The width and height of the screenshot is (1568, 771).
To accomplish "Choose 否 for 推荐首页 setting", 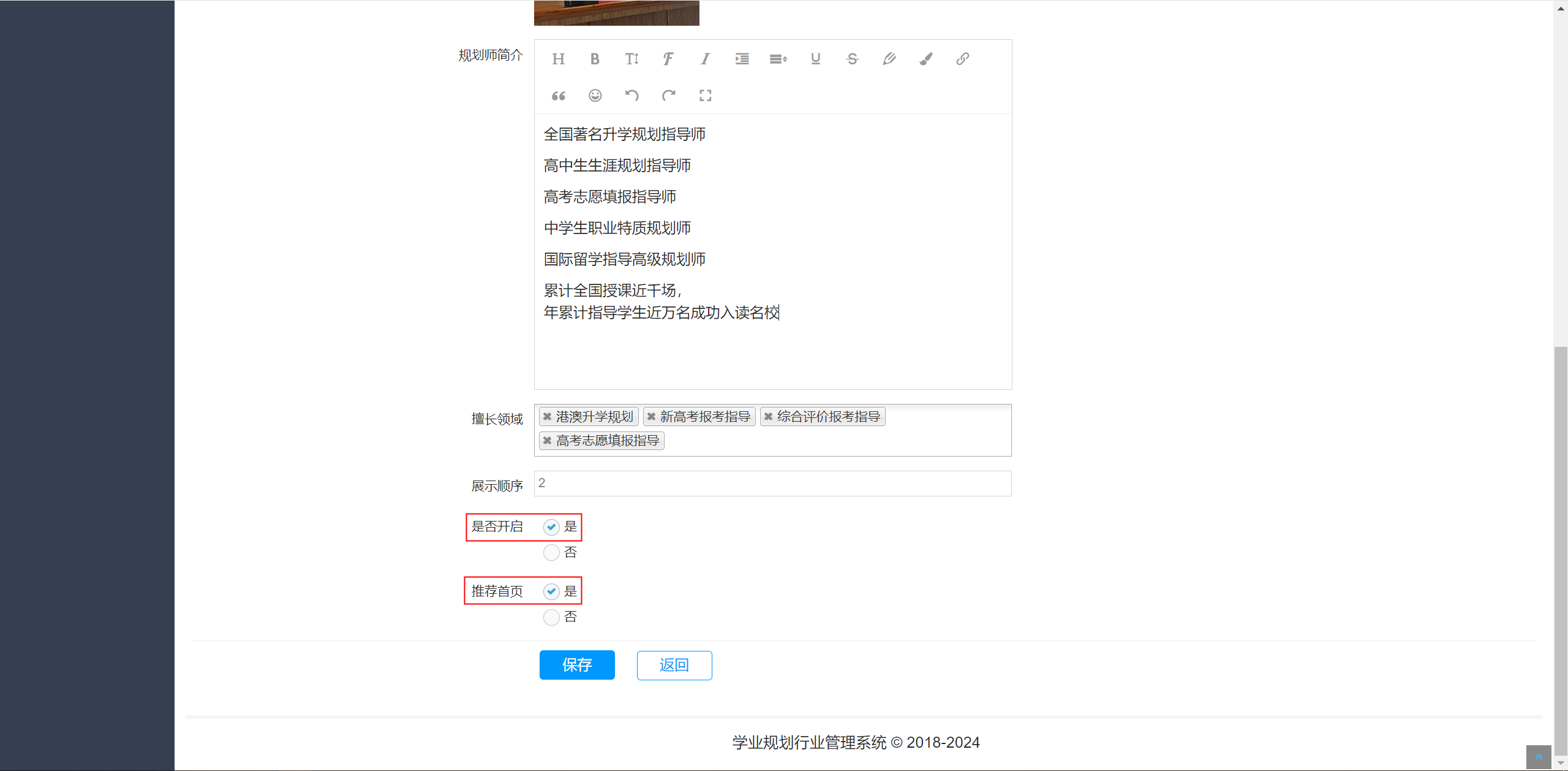I will pyautogui.click(x=550, y=617).
